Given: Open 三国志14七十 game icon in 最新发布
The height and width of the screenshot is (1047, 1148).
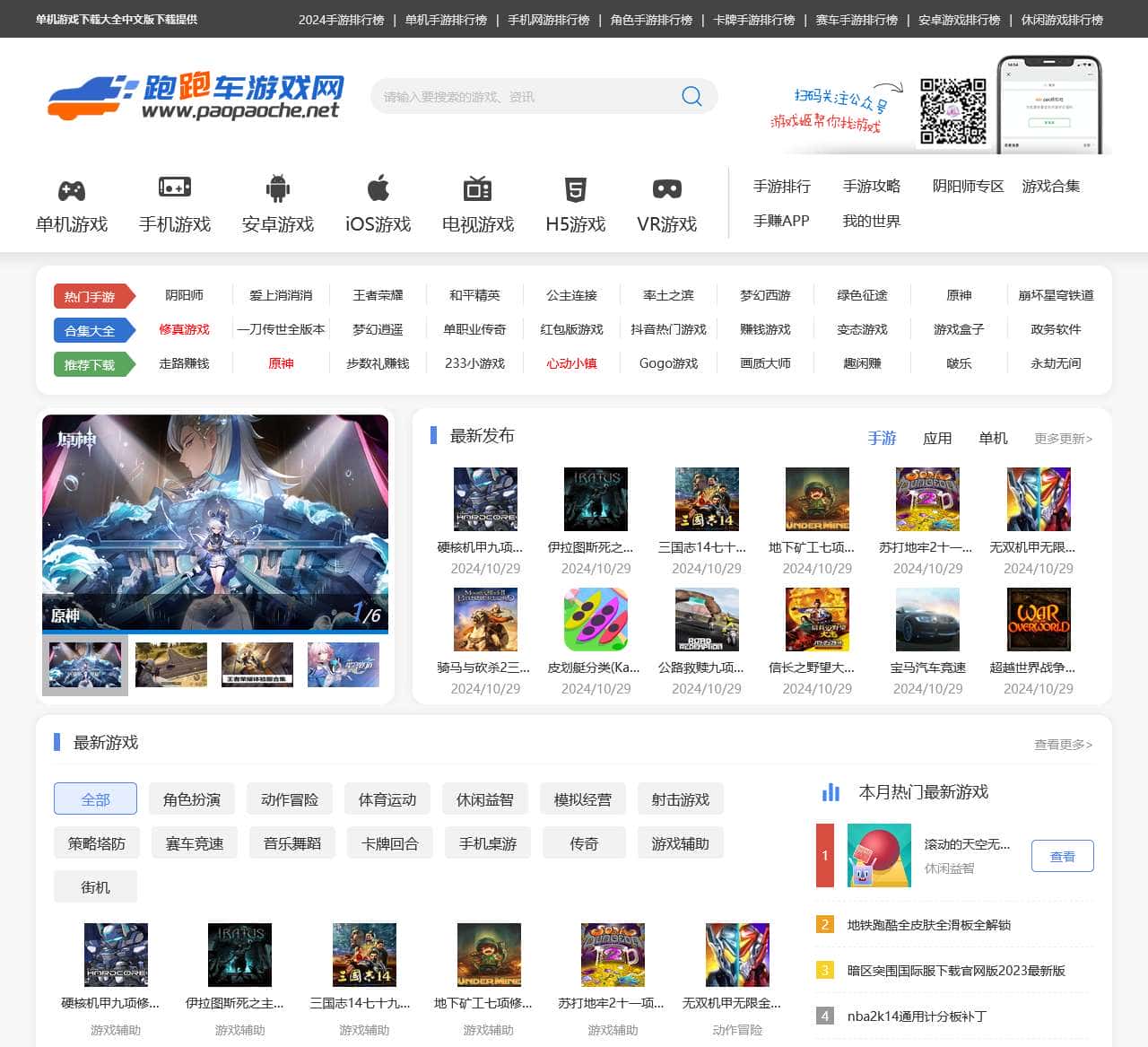Looking at the screenshot, I should click(x=707, y=499).
